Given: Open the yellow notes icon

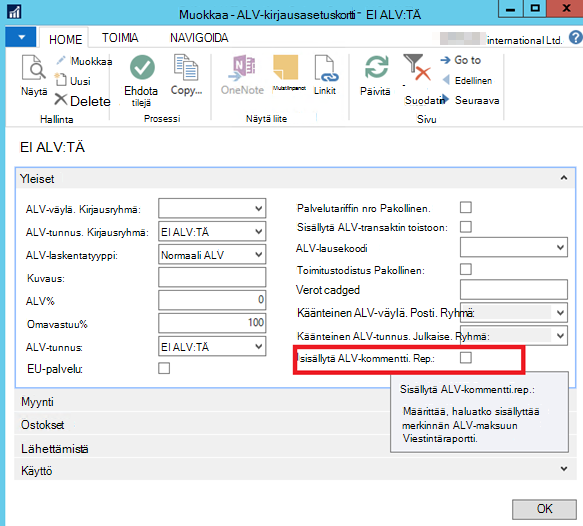Looking at the screenshot, I should pos(286,68).
